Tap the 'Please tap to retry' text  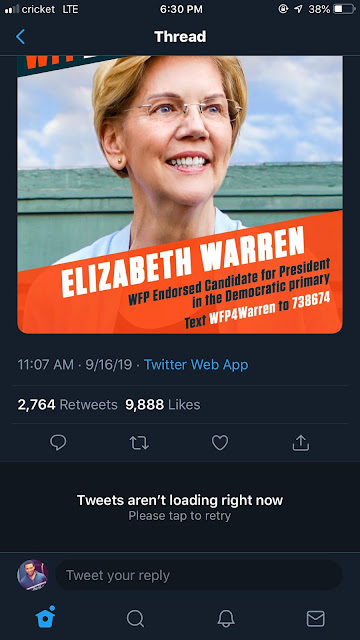[x=180, y=516]
